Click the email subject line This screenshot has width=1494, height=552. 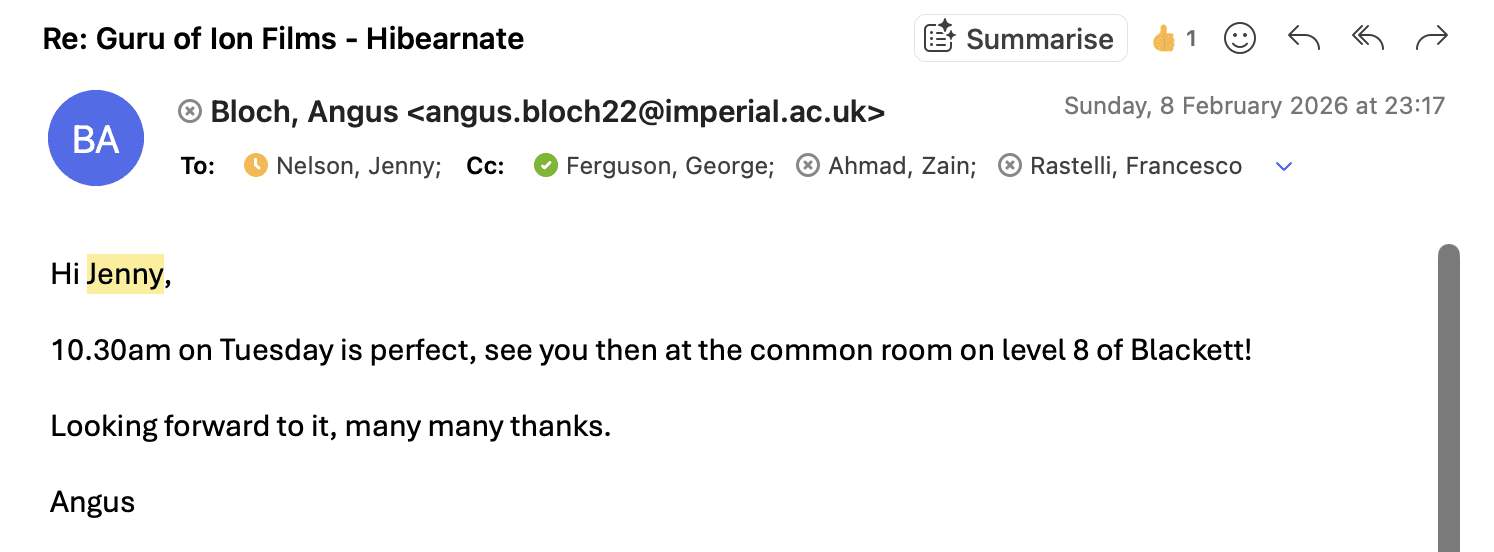point(283,39)
